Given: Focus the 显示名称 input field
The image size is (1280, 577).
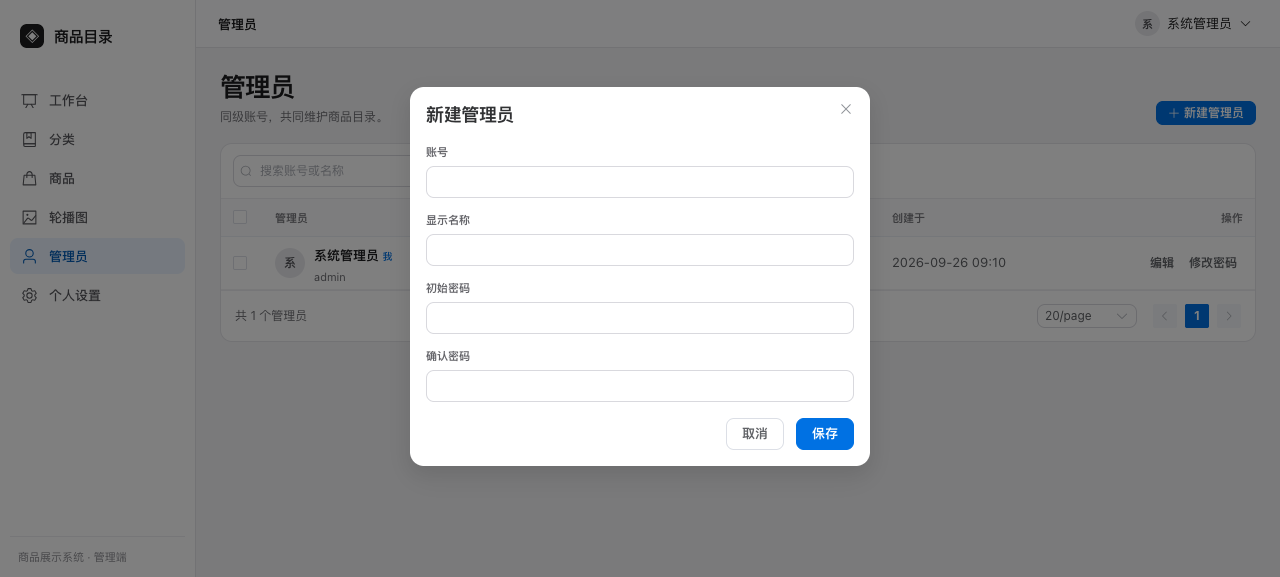Looking at the screenshot, I should [640, 250].
